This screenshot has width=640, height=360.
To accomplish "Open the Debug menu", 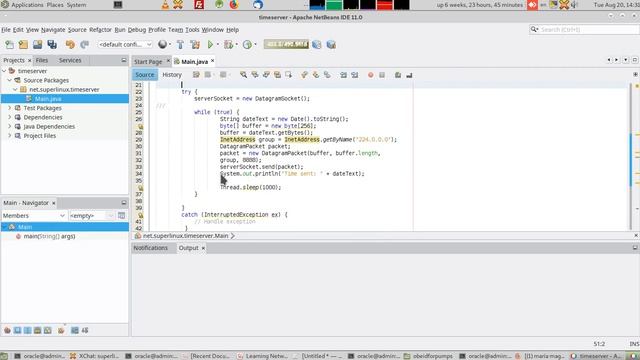I will point(137,30).
